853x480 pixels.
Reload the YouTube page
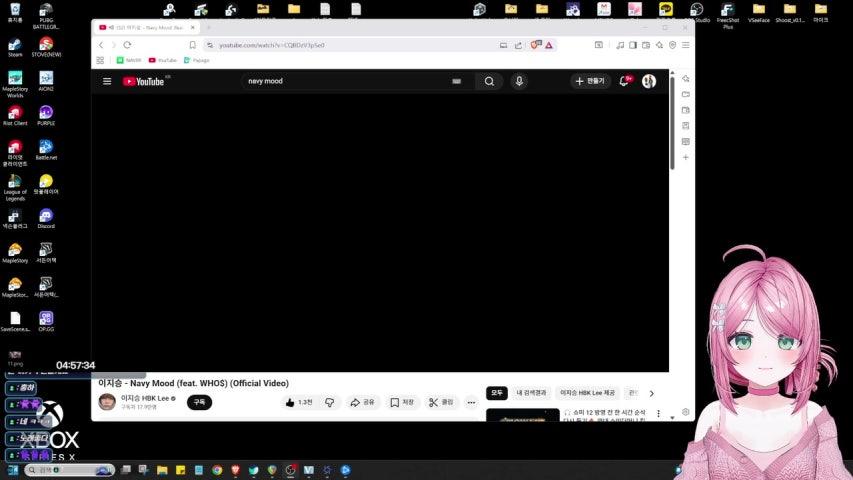tap(127, 45)
